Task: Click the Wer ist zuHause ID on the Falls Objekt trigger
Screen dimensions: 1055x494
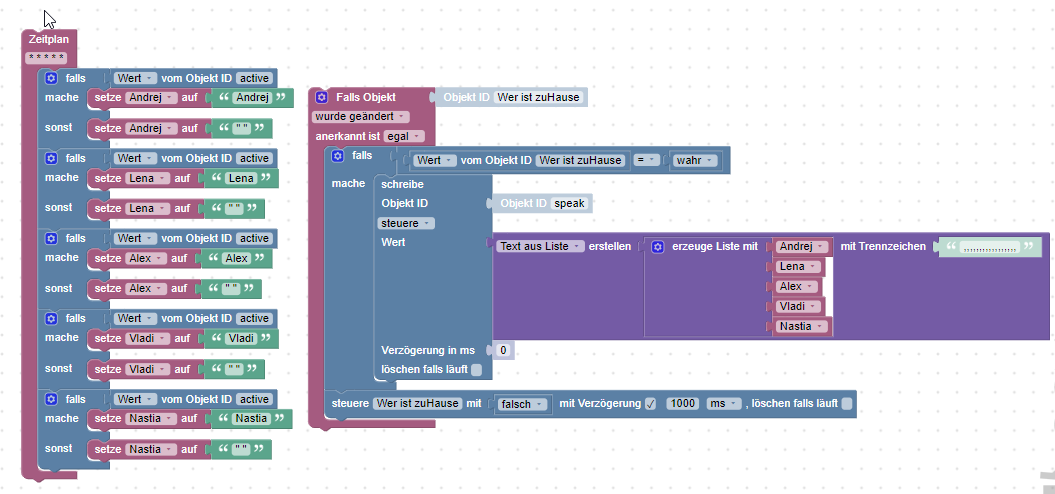Action: (540, 98)
